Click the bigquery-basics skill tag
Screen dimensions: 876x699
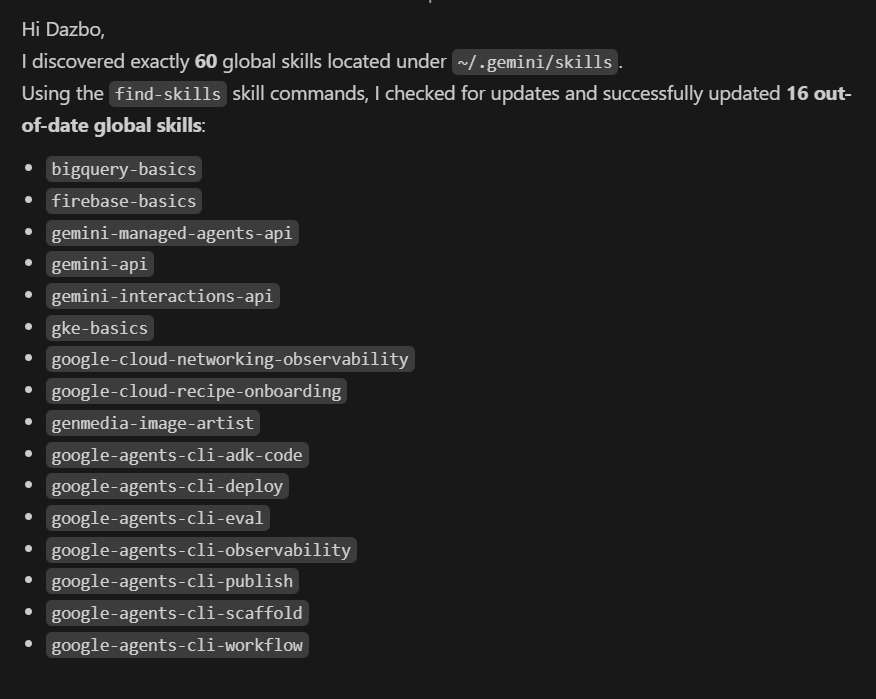(123, 169)
